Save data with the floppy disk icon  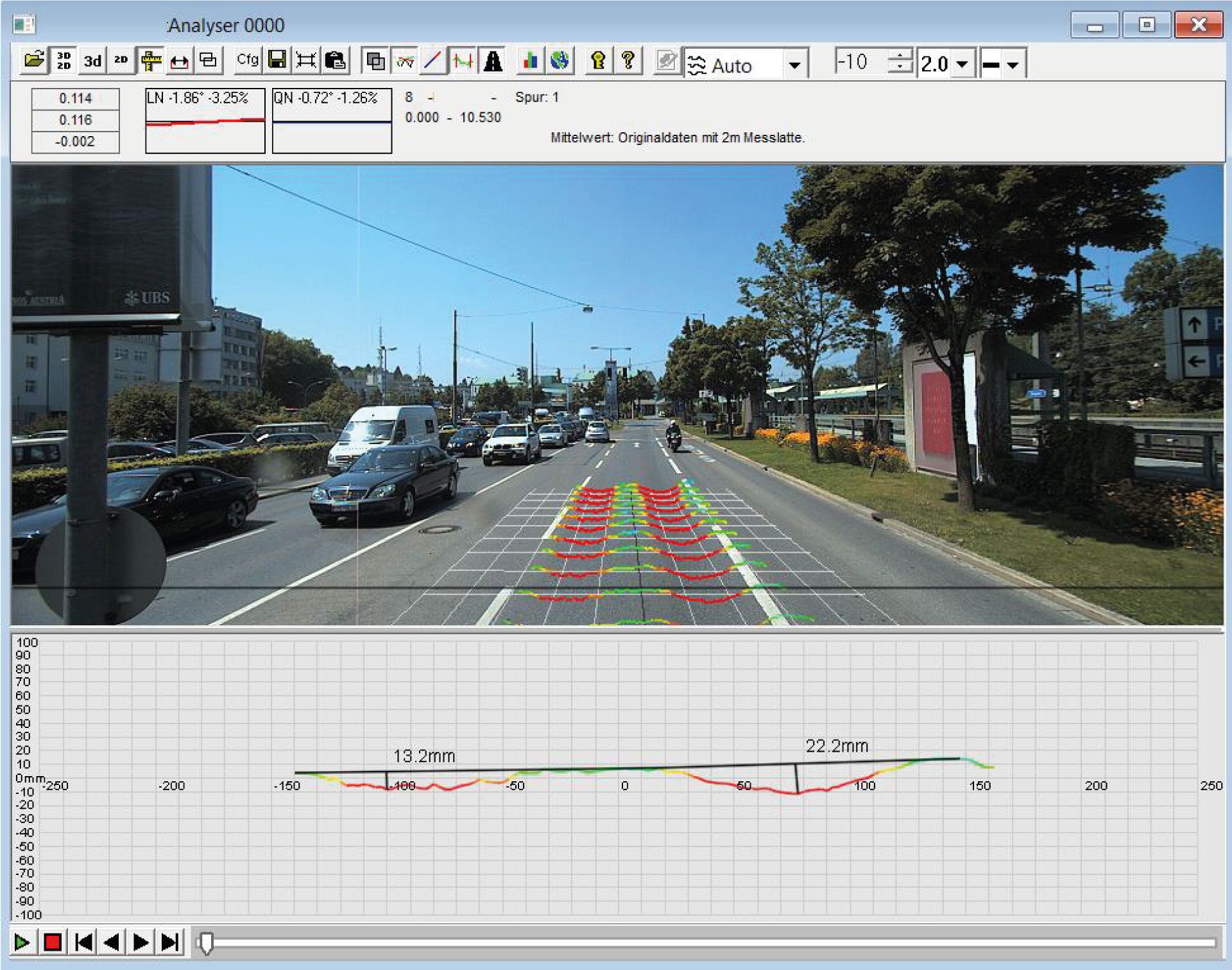click(x=277, y=61)
